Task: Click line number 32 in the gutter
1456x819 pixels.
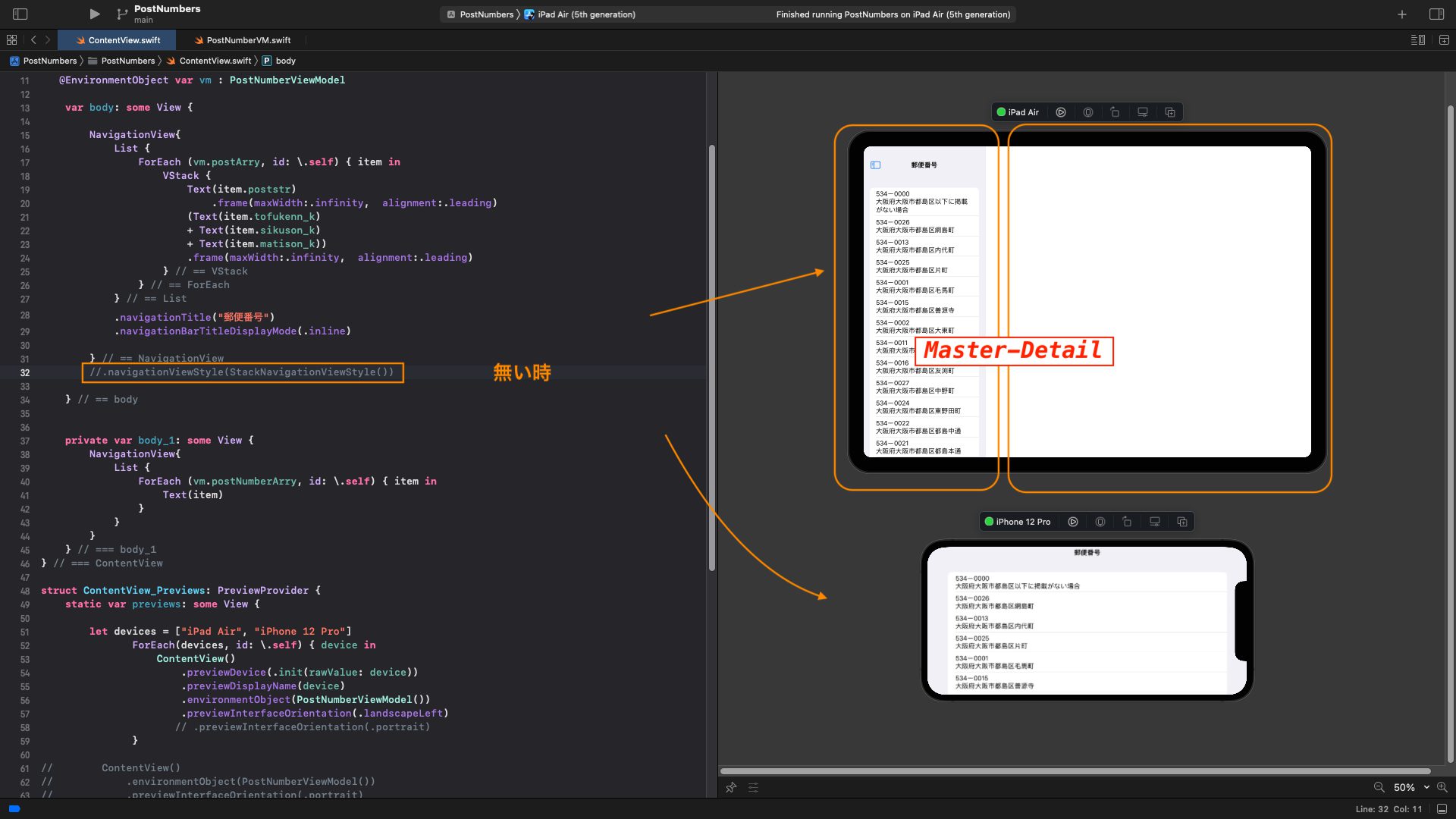Action: pos(25,372)
